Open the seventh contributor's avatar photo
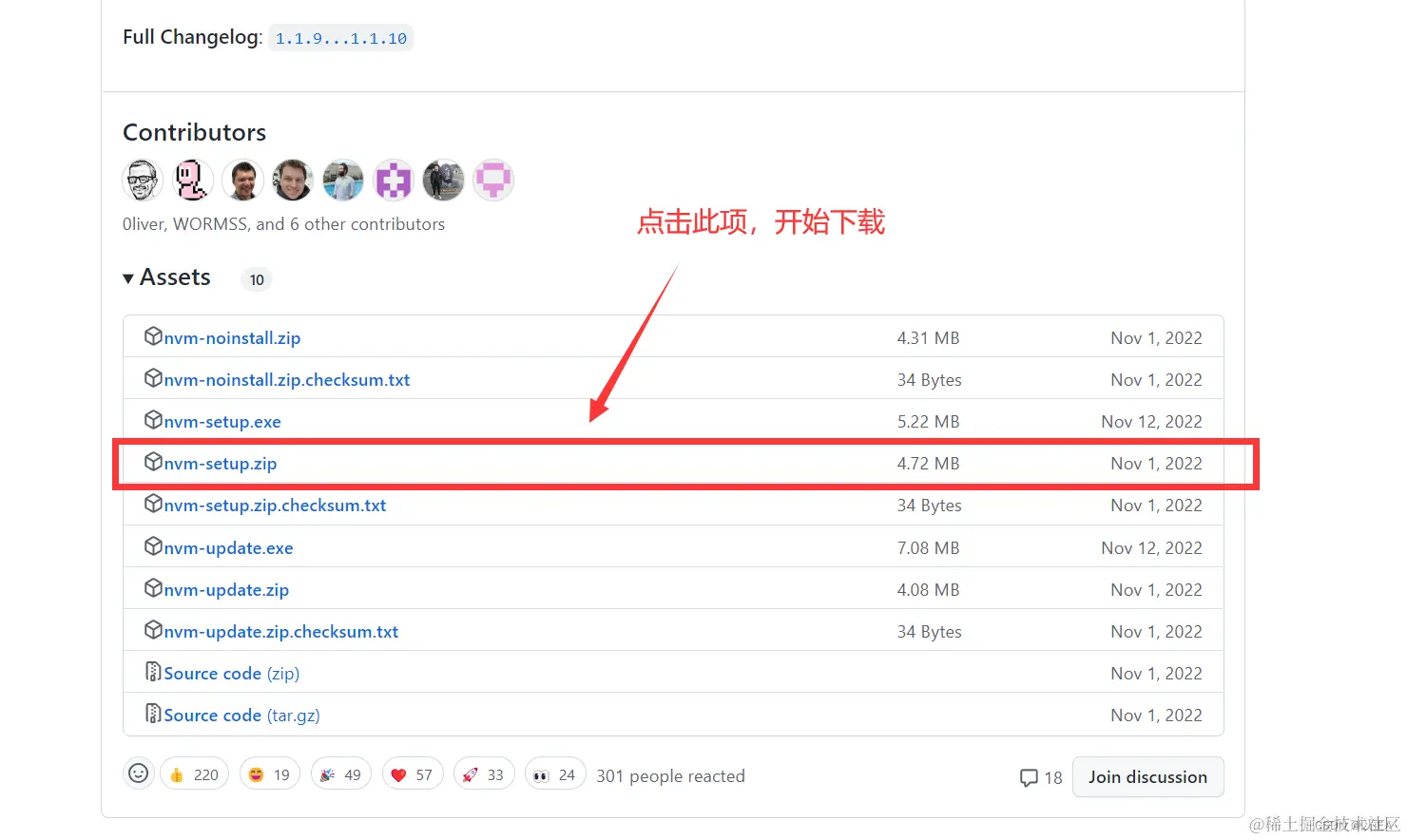 pyautogui.click(x=443, y=180)
